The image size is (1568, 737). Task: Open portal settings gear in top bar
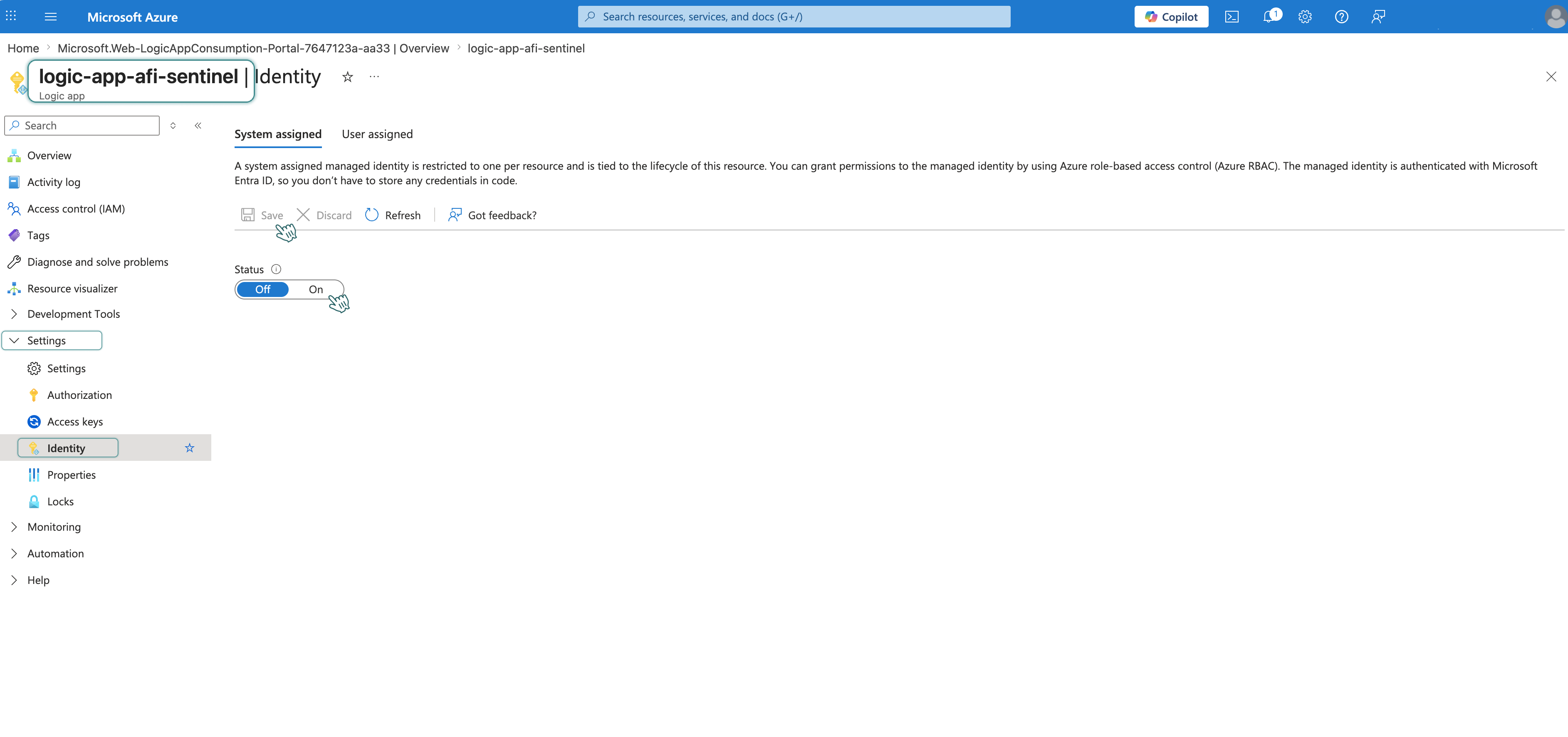1304,17
